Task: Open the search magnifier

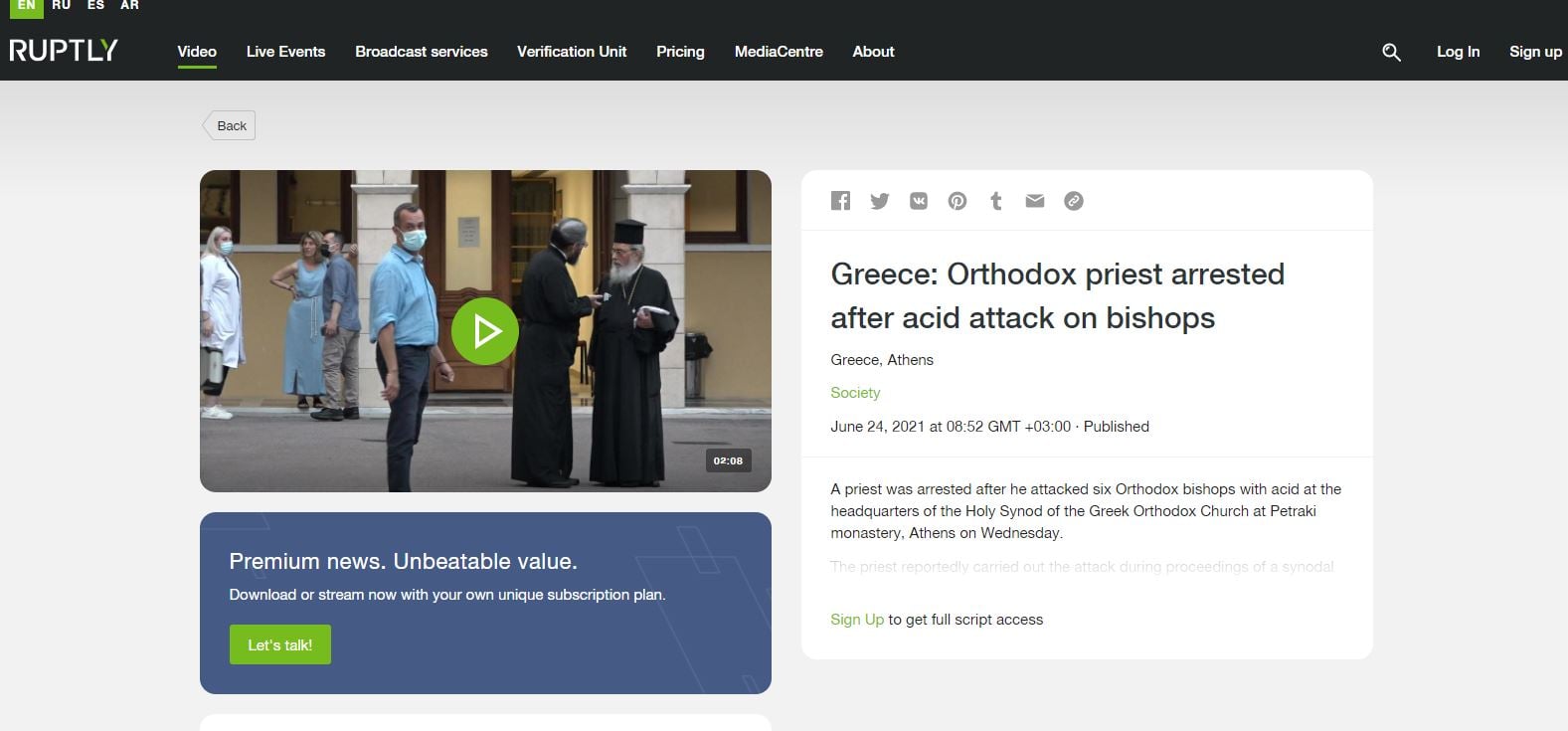Action: point(1391,53)
